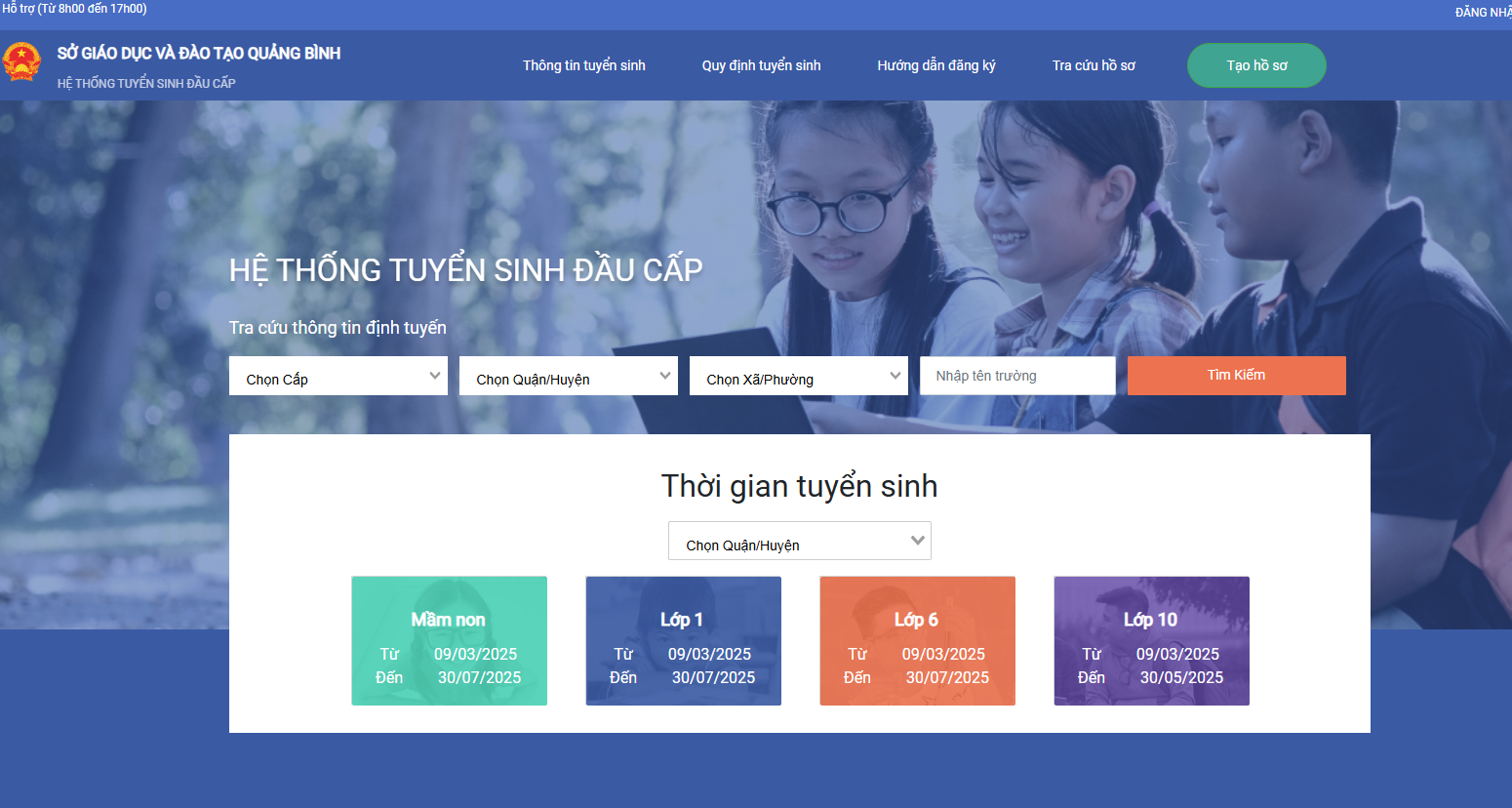Click the Tạo hồ sơ button
1512x808 pixels.
tap(1256, 65)
